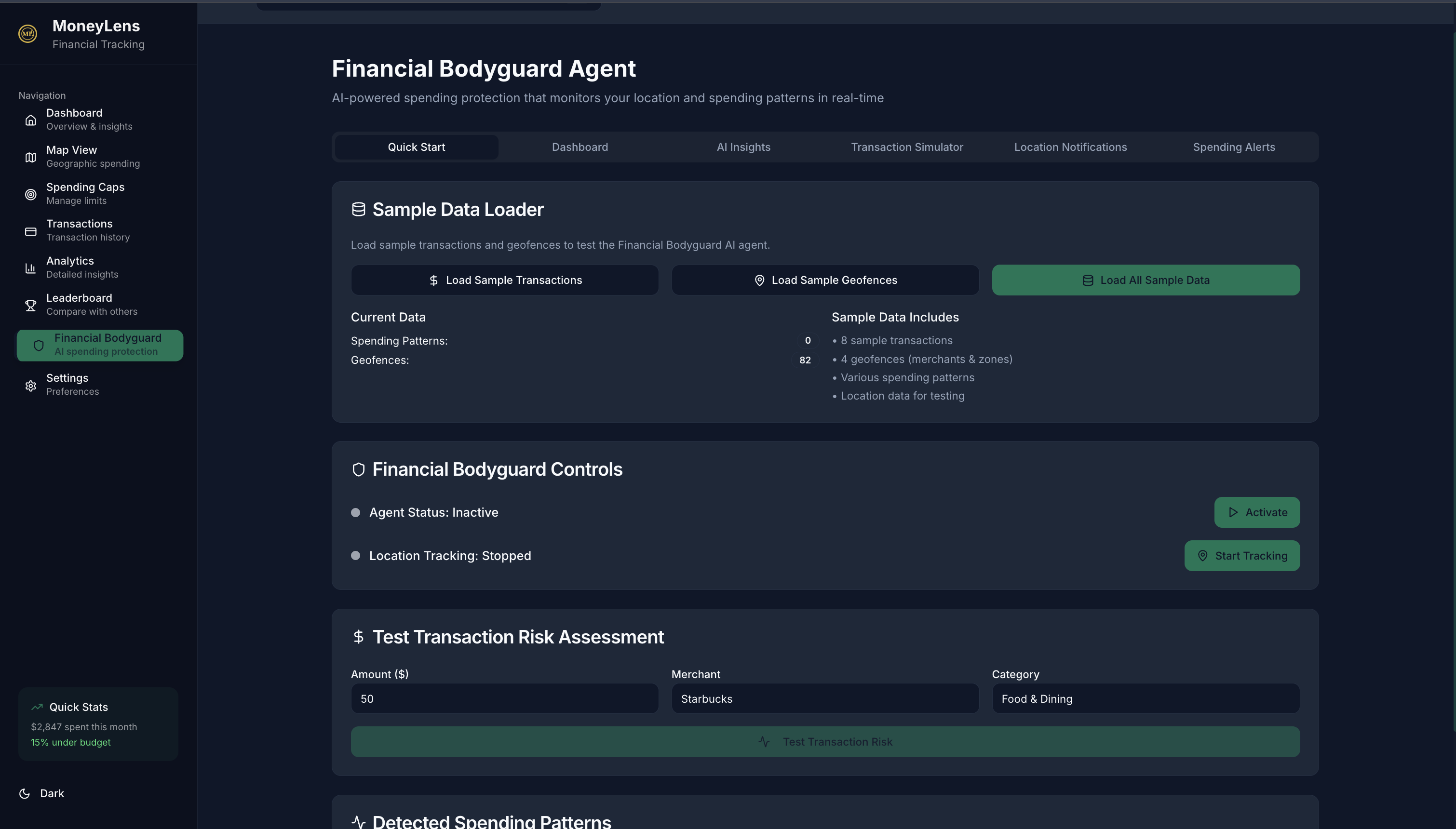Click the Transactions card icon
Viewport: 1456px width, 829px height.
31,231
